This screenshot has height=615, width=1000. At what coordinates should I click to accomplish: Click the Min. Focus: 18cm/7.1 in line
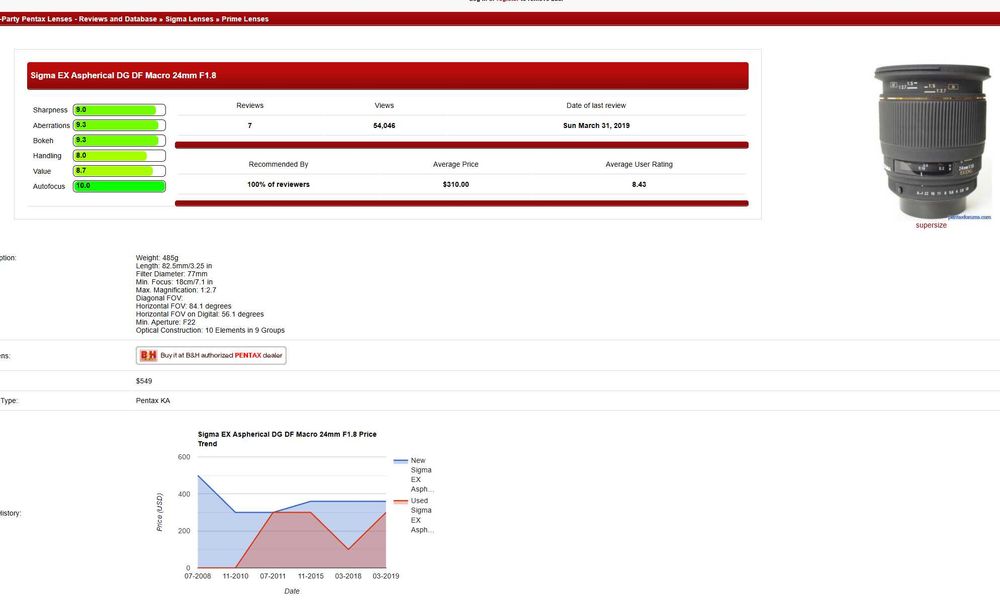coord(174,282)
